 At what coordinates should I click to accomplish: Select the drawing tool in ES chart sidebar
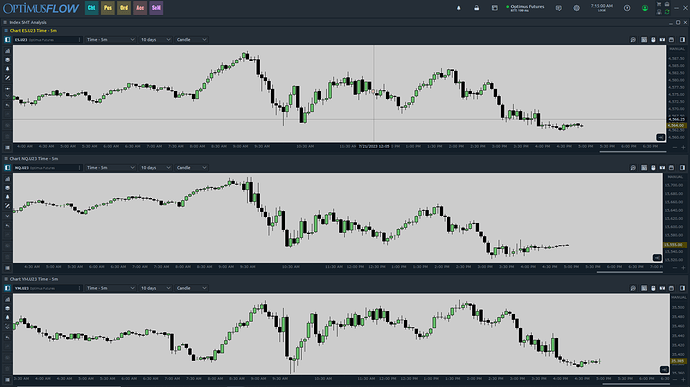[x=7, y=78]
